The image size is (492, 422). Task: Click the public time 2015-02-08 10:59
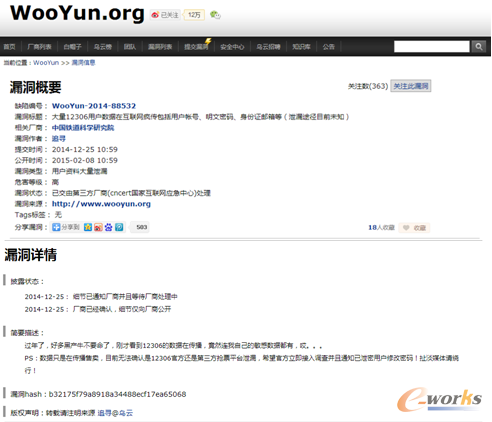(85, 160)
